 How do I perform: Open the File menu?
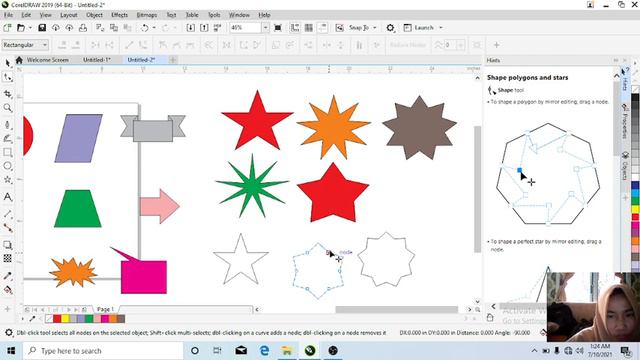point(9,15)
